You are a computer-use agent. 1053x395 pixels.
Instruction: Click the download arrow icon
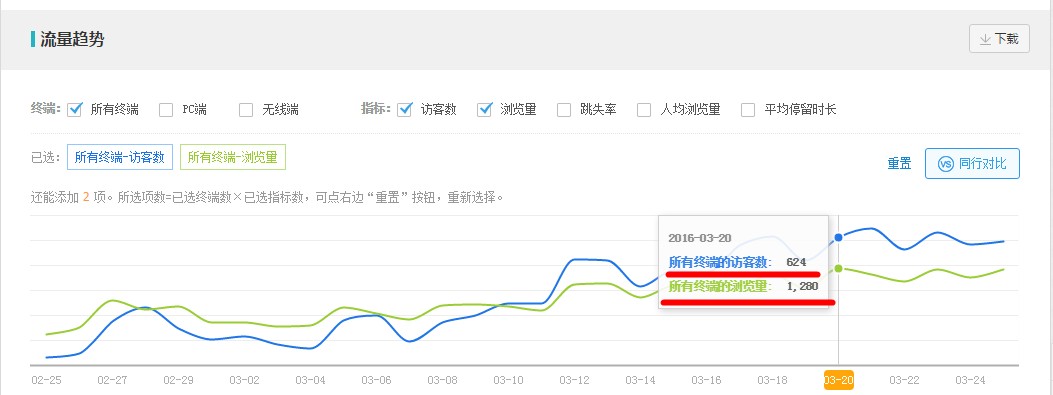tap(985, 40)
